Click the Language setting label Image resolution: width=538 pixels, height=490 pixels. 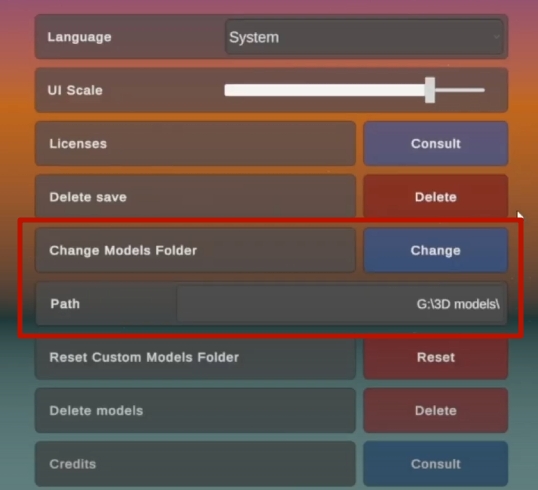(x=80, y=37)
